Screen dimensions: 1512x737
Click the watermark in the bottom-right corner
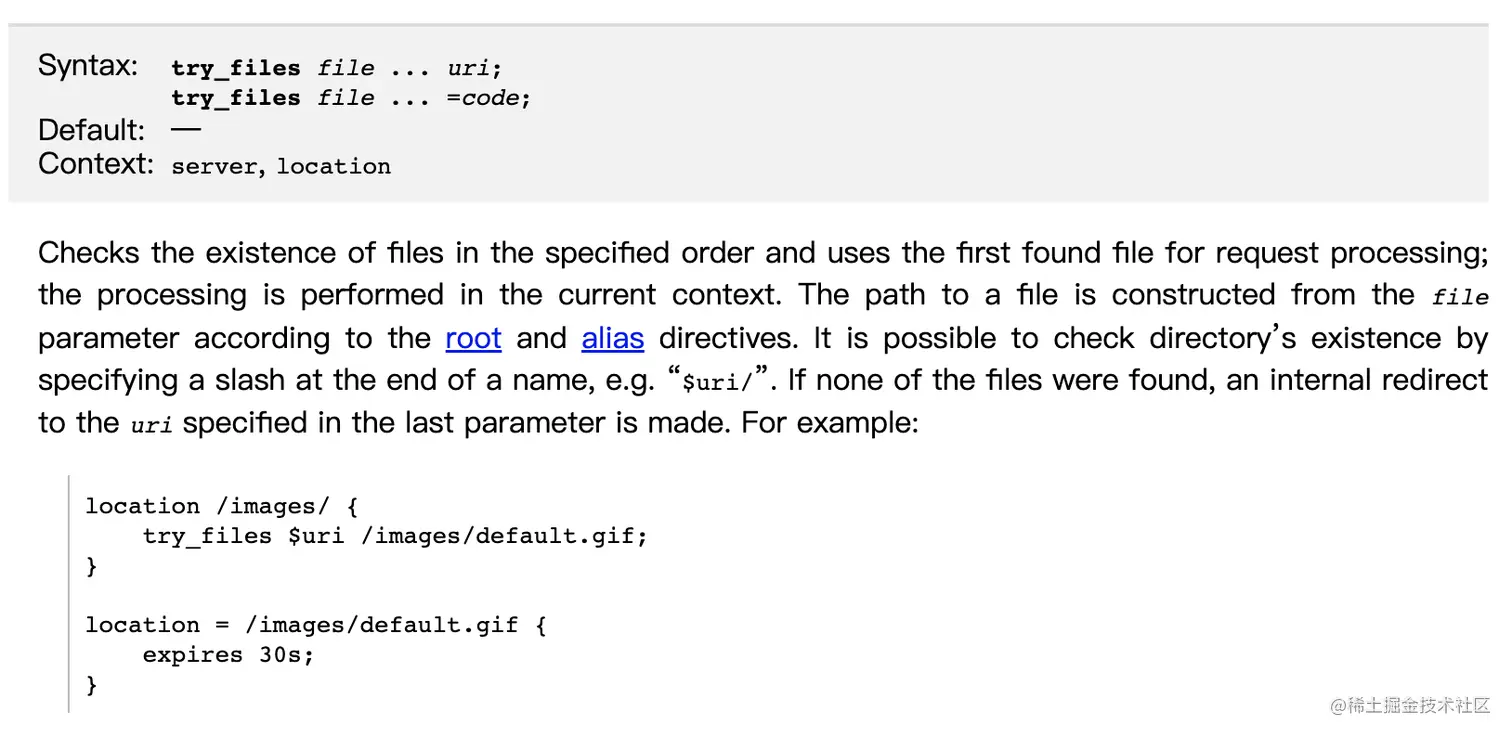1410,705
